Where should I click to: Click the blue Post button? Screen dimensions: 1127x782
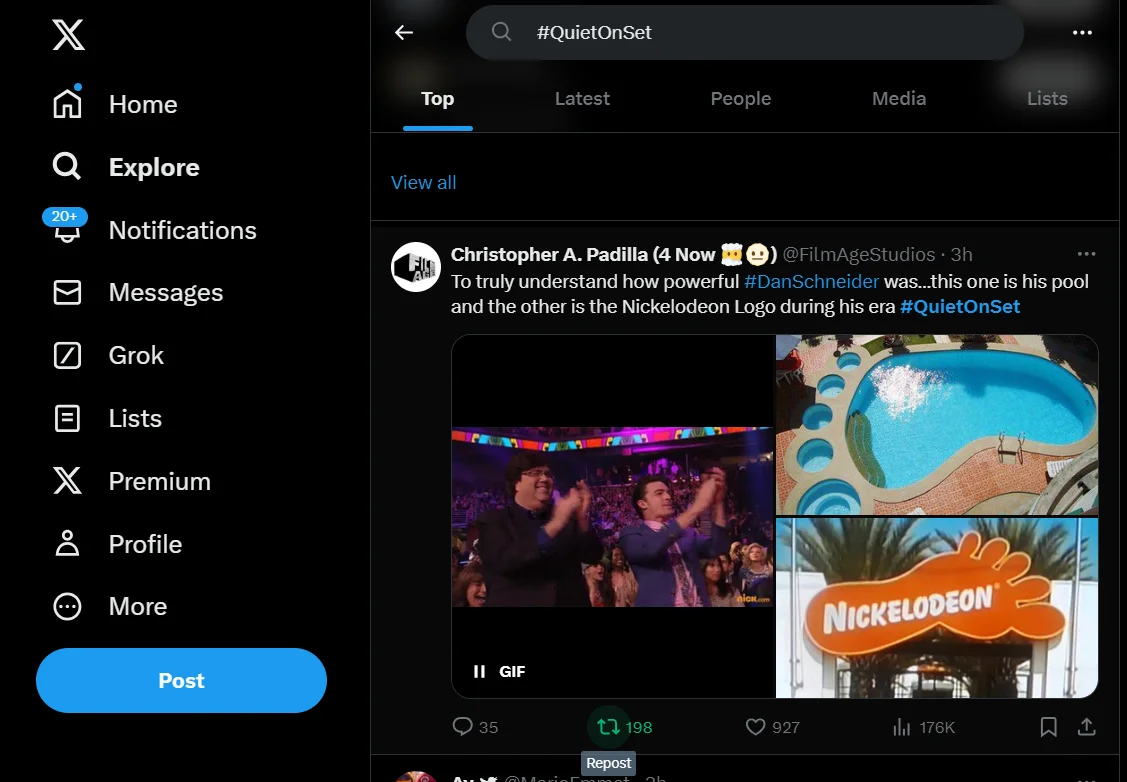[181, 680]
